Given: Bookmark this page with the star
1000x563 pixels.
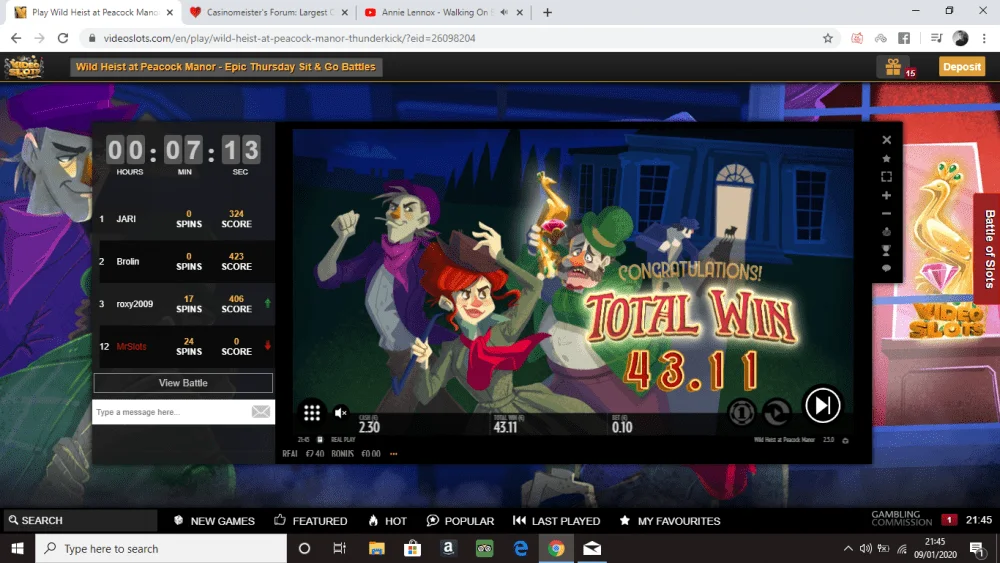Looking at the screenshot, I should 828,38.
